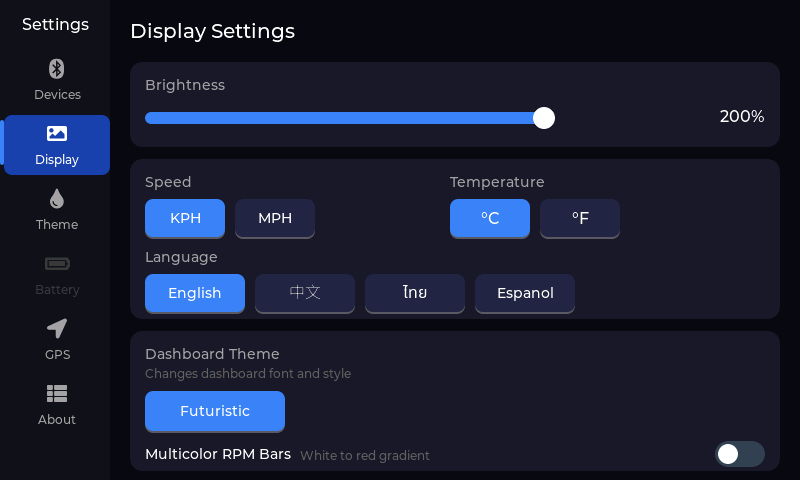Toggle the Multicolor RPM Bars switch
The height and width of the screenshot is (480, 800).
point(739,454)
